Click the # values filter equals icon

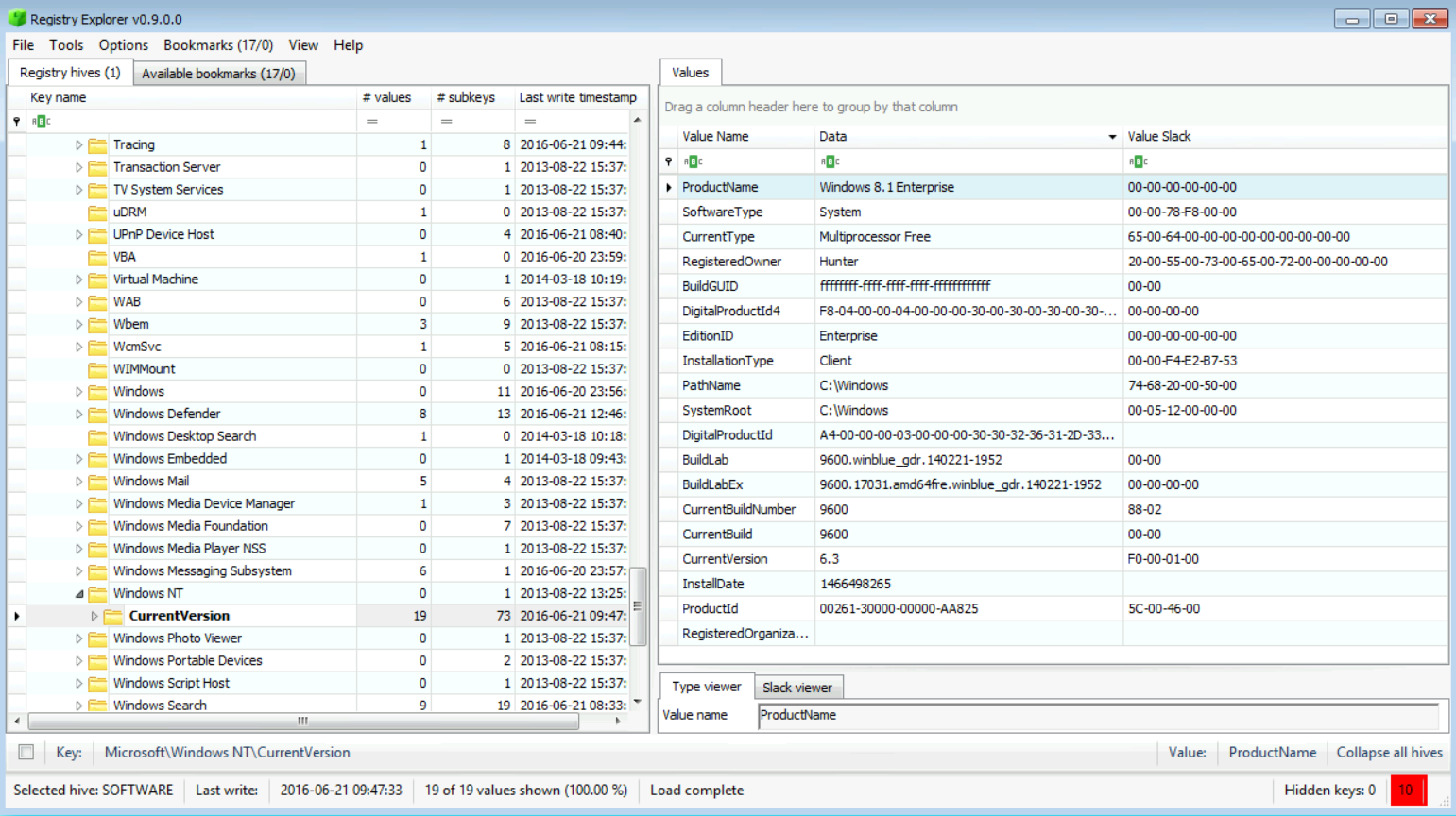[x=372, y=122]
